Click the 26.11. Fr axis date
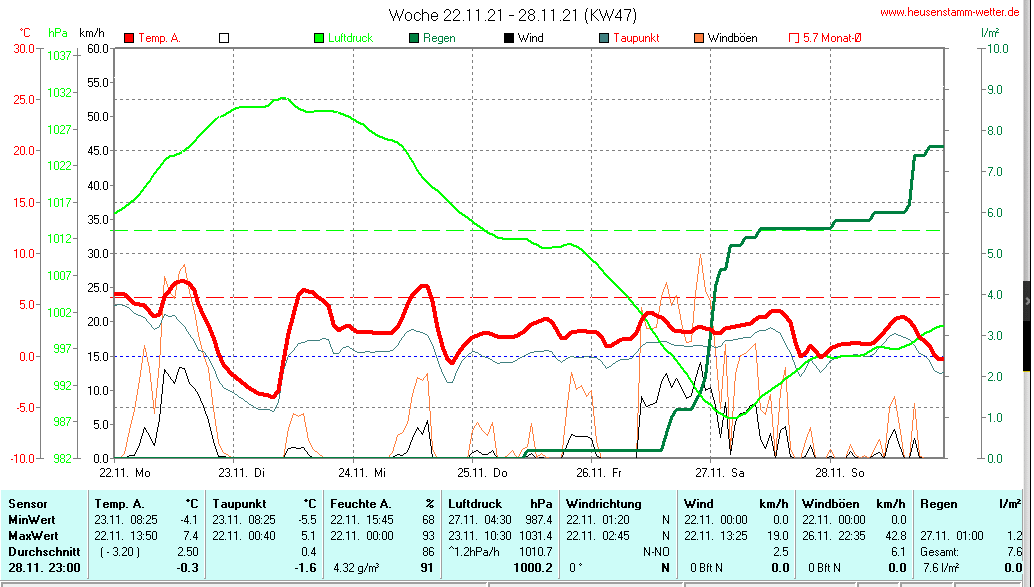Viewport: 1034px width, 587px height. point(599,473)
